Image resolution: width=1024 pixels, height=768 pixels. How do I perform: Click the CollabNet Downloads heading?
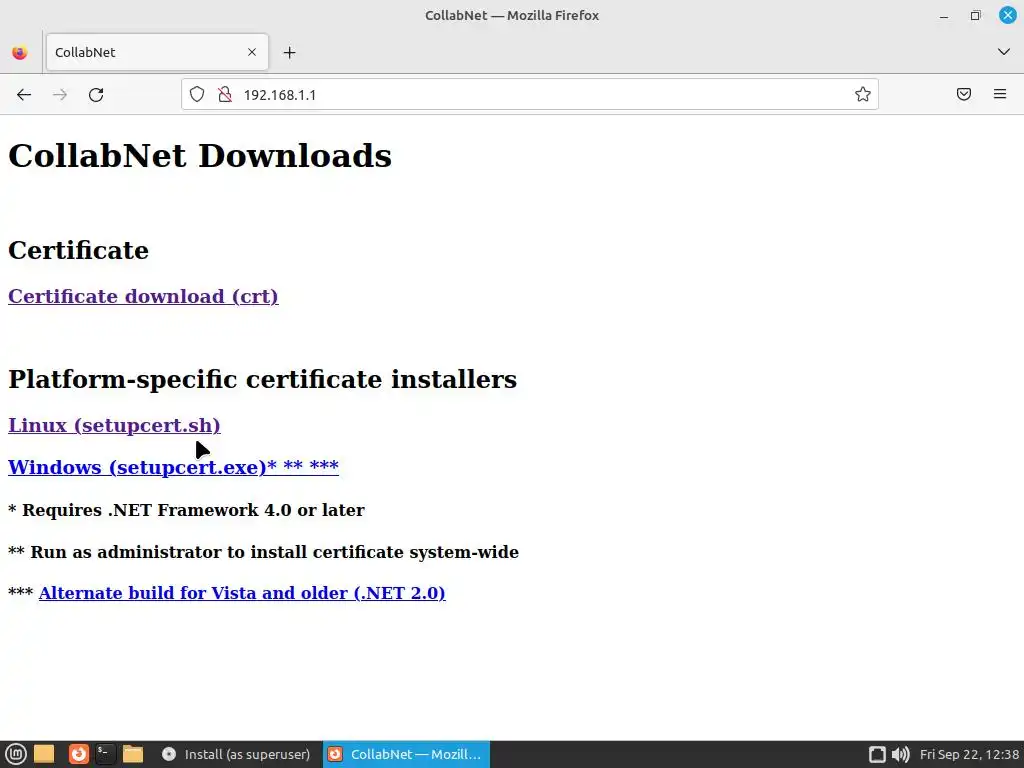click(x=200, y=156)
